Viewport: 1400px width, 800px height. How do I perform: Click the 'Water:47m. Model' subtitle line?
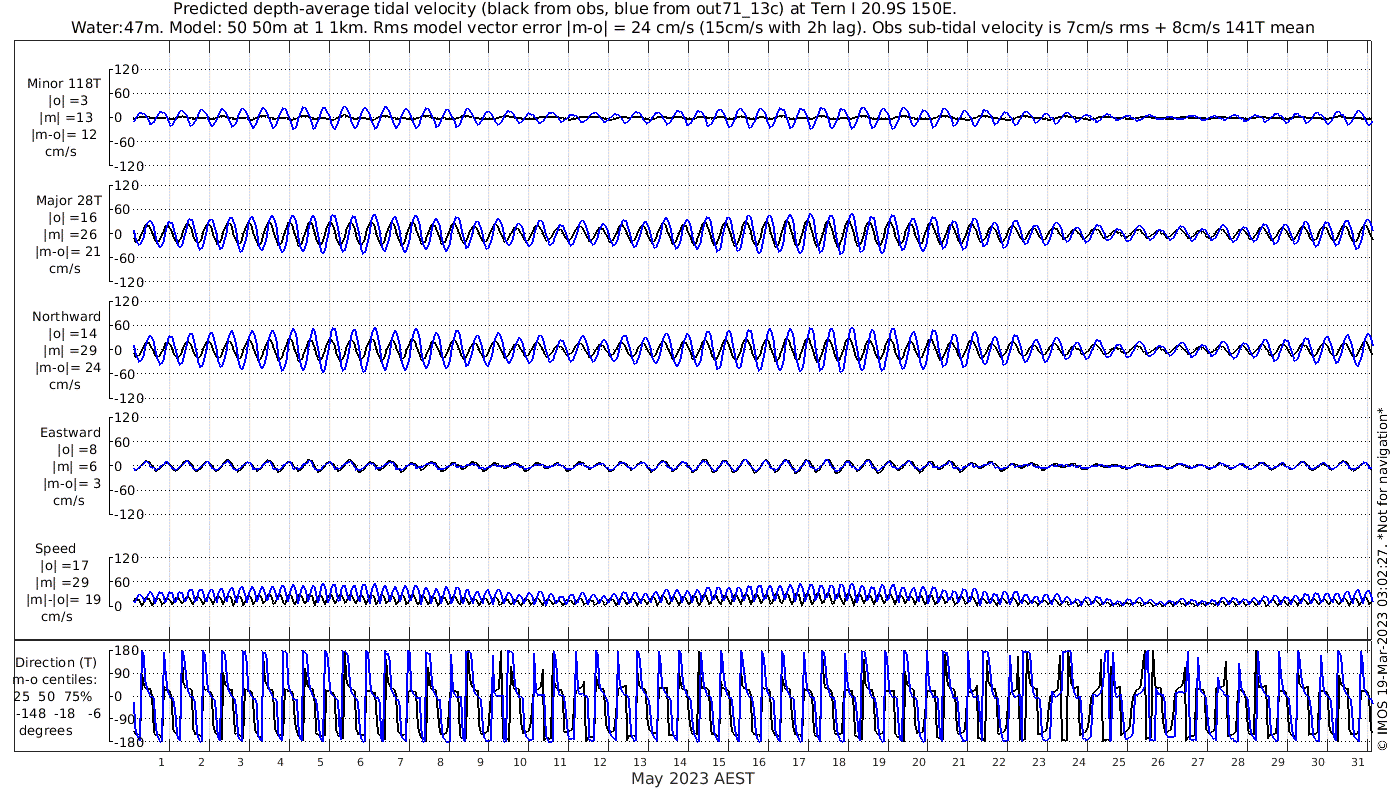[692, 28]
